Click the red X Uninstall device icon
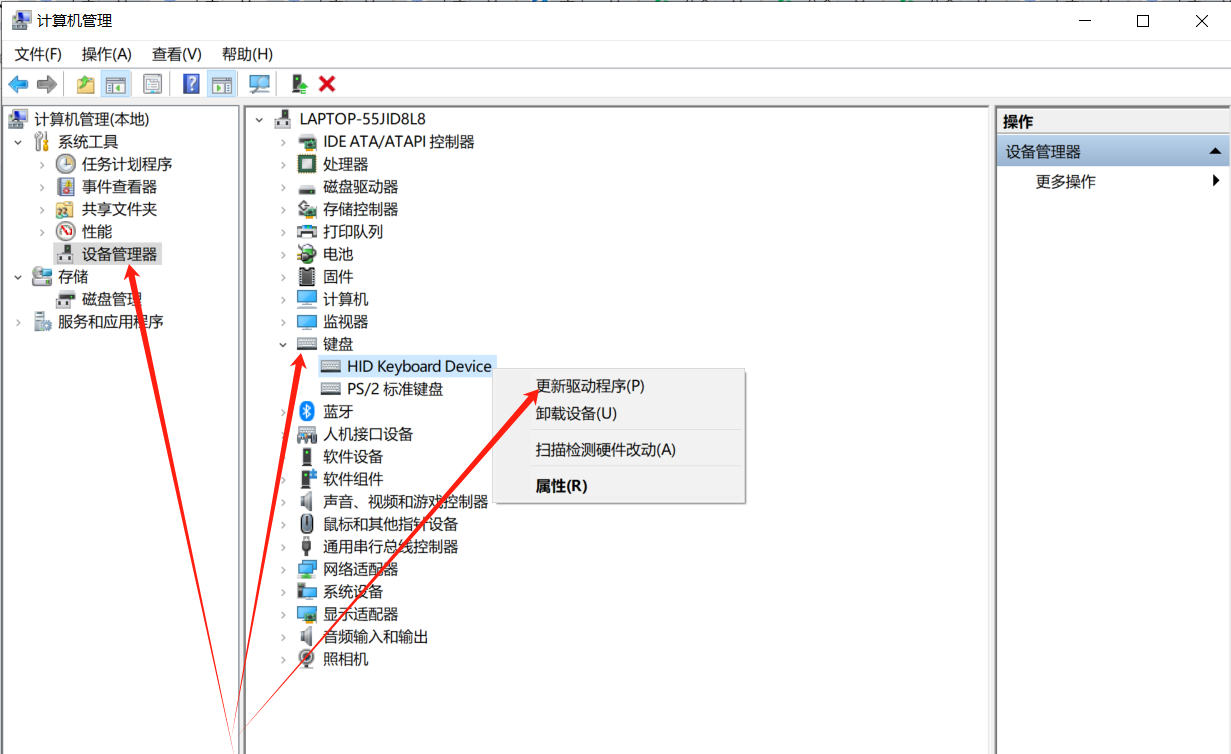 326,84
